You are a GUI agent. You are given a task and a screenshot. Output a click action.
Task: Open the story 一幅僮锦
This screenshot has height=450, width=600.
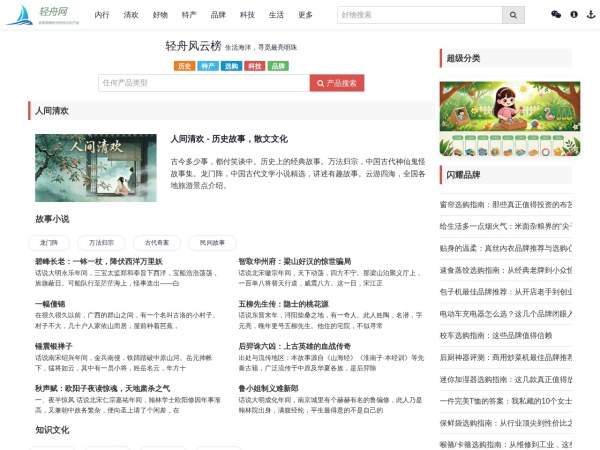(x=50, y=304)
